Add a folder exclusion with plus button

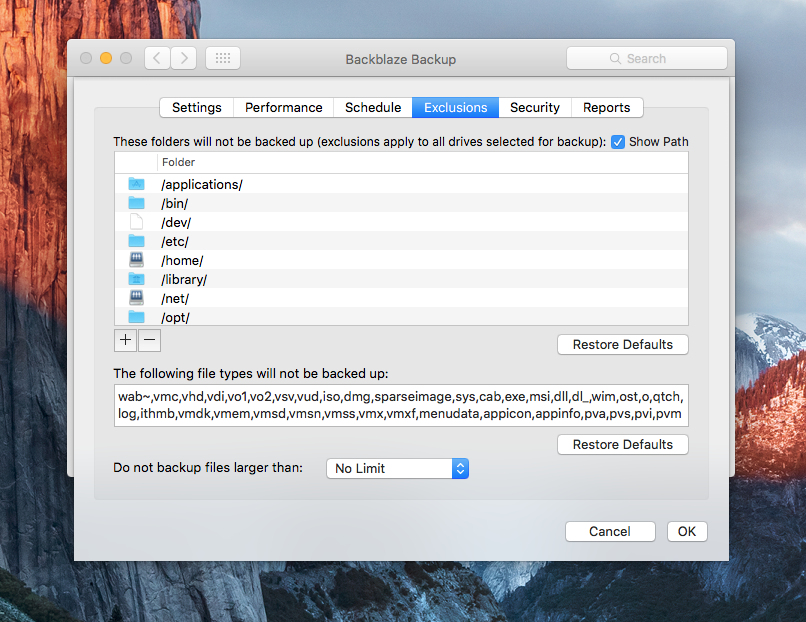(x=125, y=340)
